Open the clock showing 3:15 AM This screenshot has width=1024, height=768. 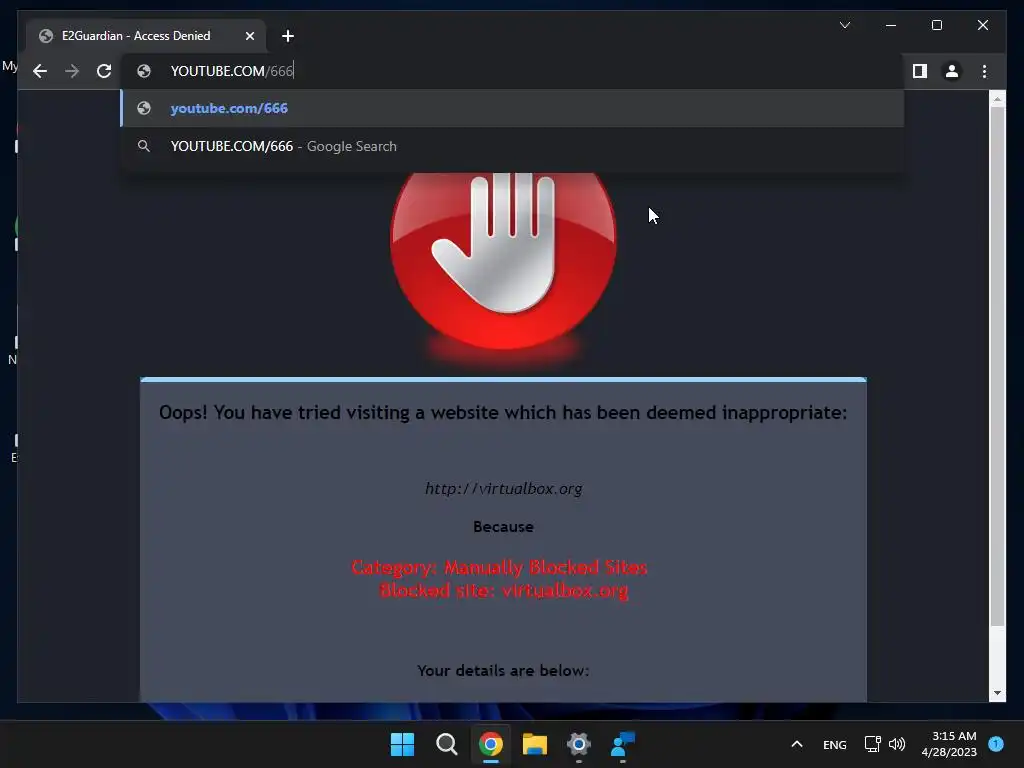click(x=950, y=744)
